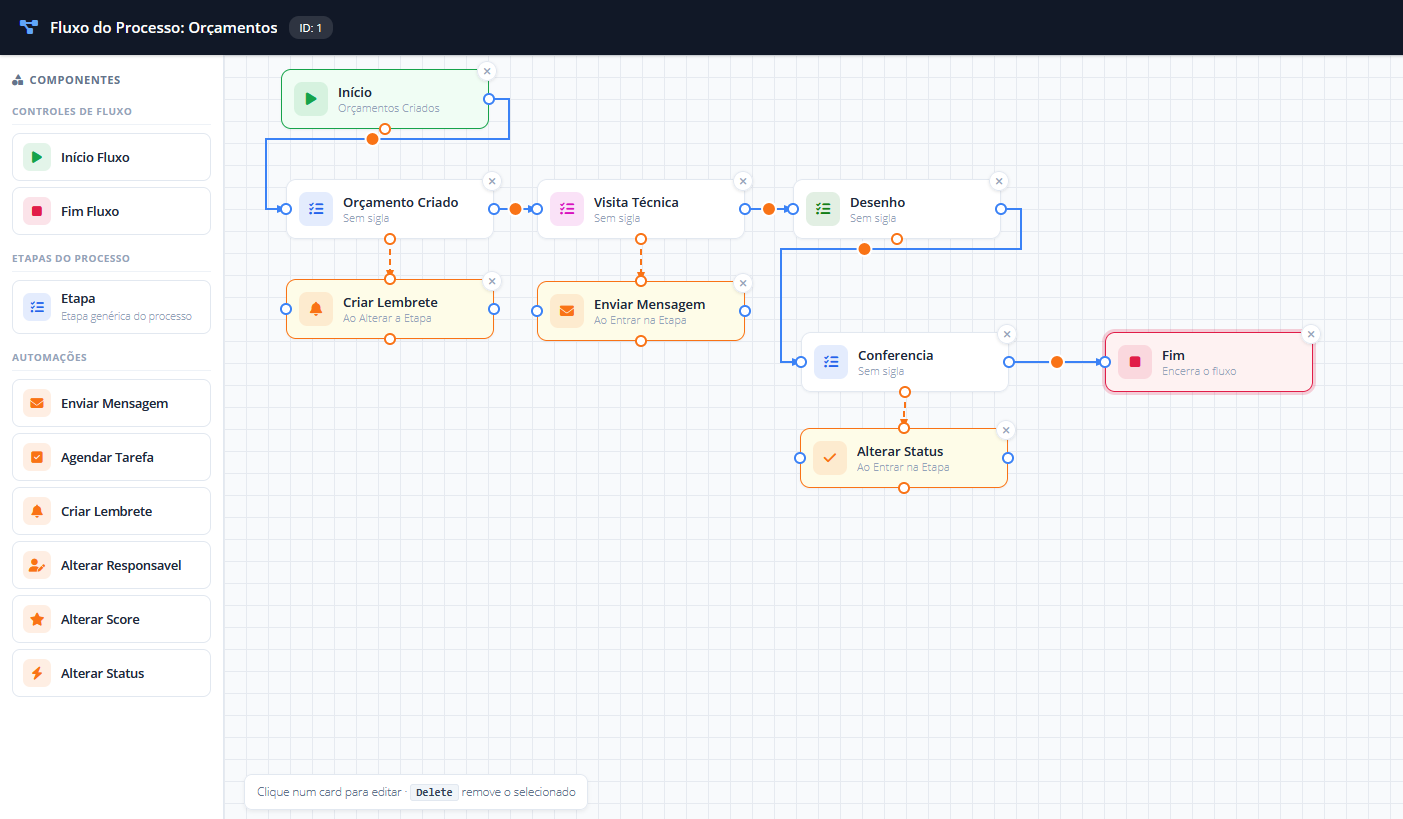The height and width of the screenshot is (819, 1403).
Task: Click the orange dot between Visita Técnica and Desenho
Action: click(769, 209)
